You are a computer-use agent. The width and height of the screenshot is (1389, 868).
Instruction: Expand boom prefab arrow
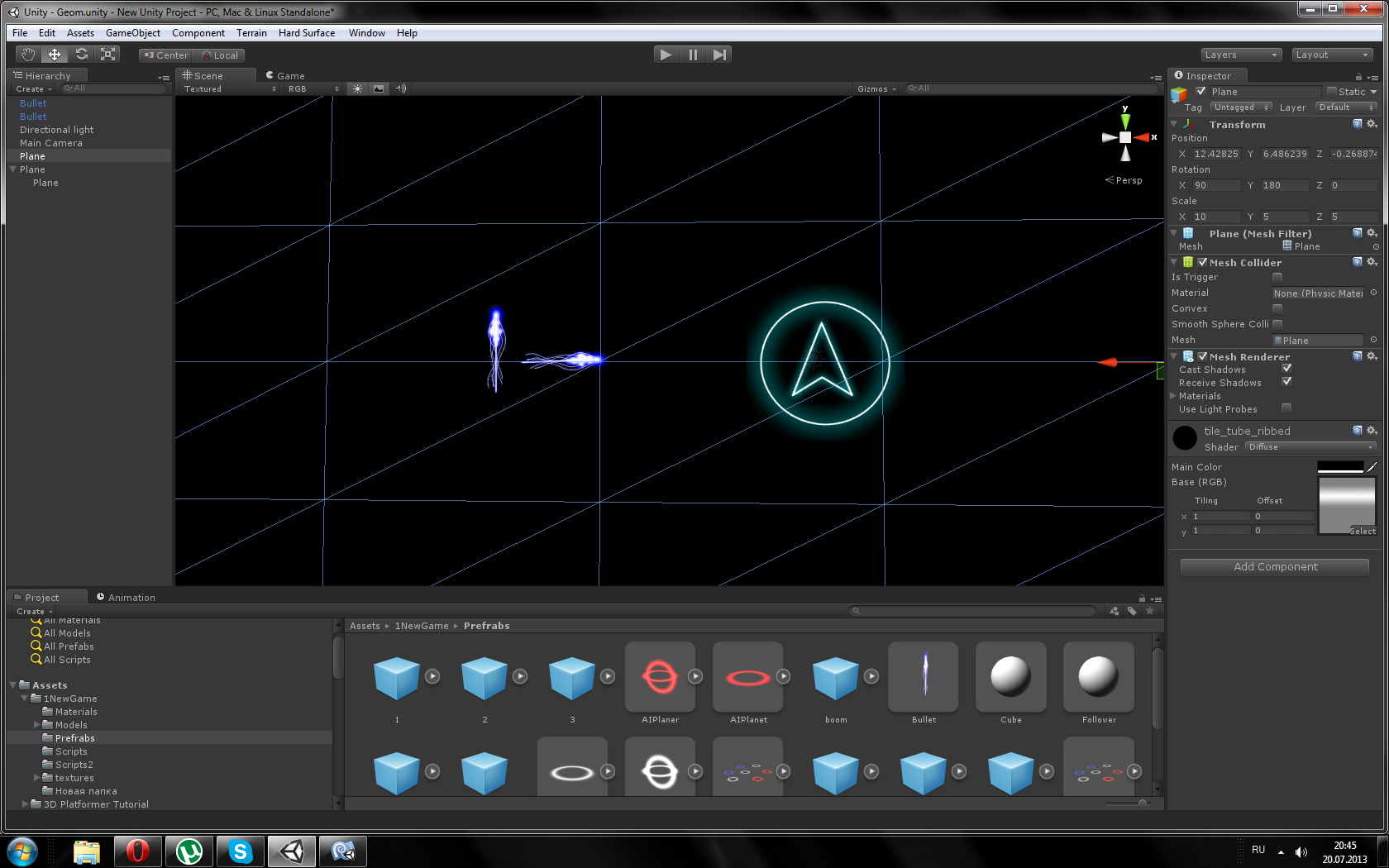(871, 676)
